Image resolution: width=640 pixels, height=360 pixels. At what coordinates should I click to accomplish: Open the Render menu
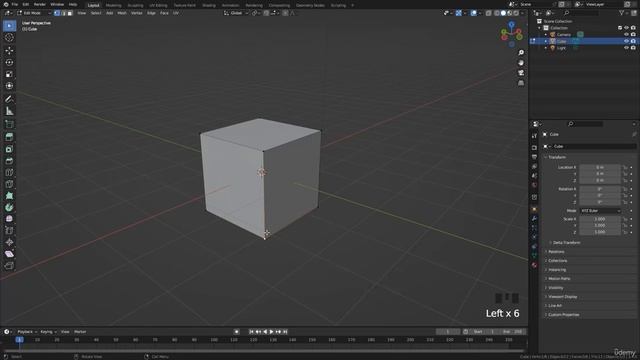[x=40, y=4]
